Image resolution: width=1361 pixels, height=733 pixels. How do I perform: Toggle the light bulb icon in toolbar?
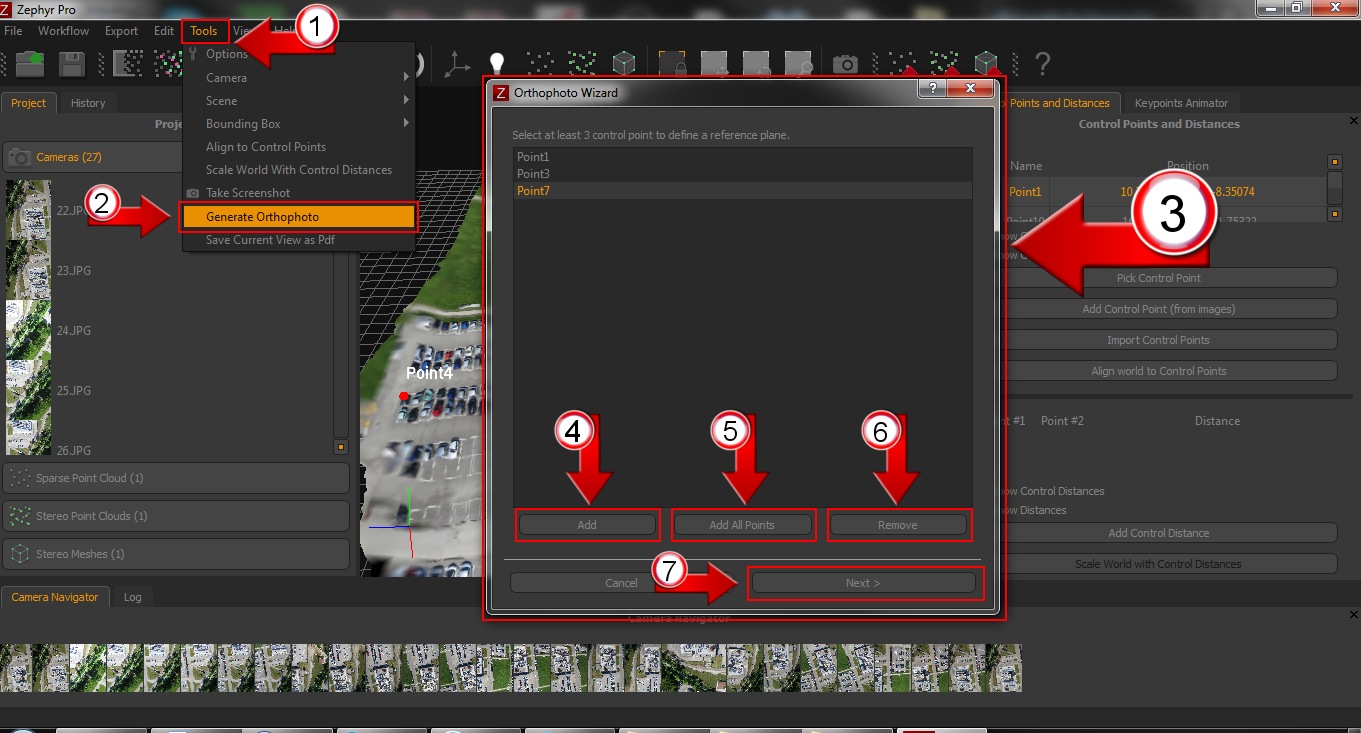495,64
